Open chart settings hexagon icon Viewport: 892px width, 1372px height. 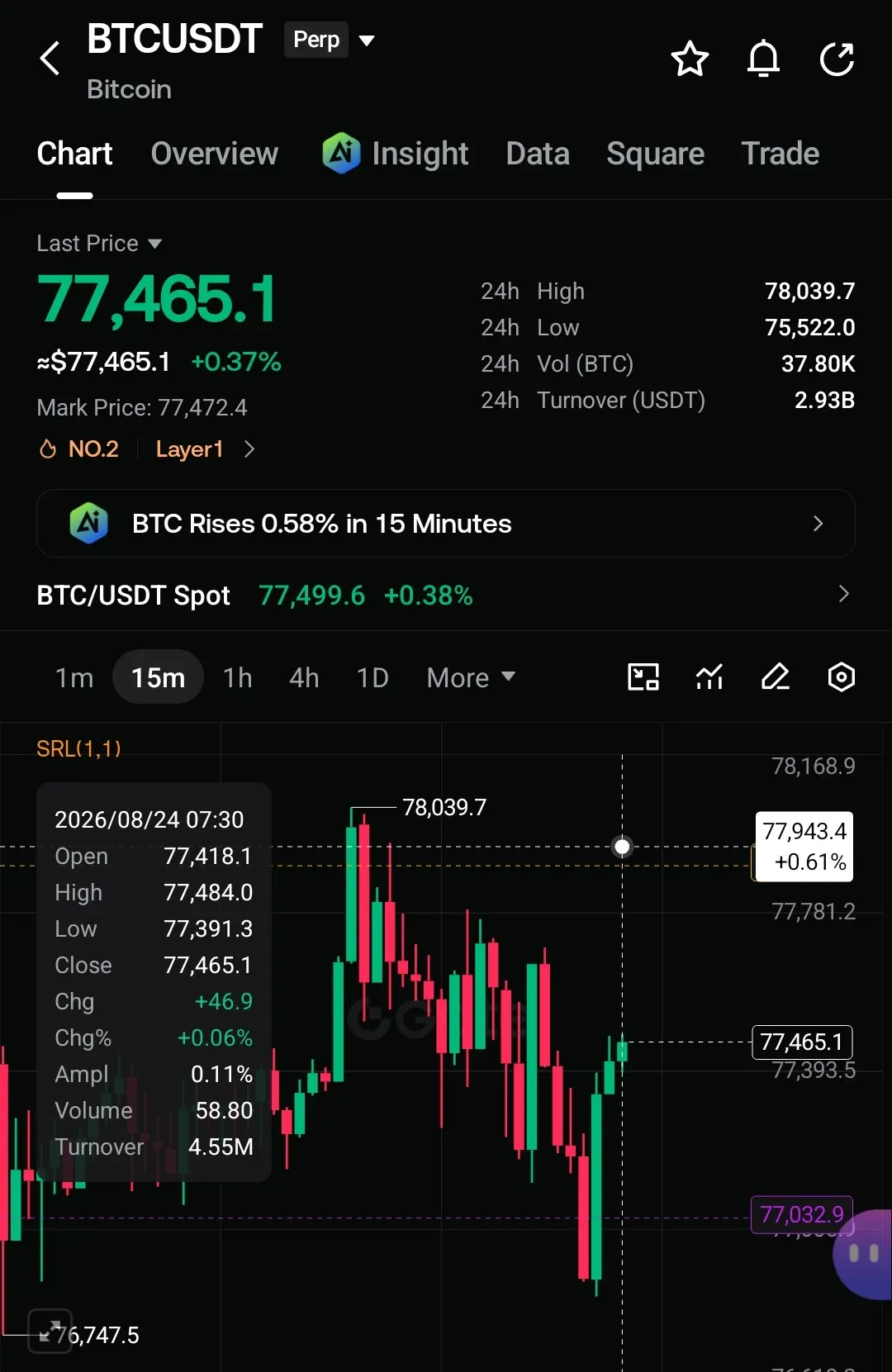(x=842, y=677)
